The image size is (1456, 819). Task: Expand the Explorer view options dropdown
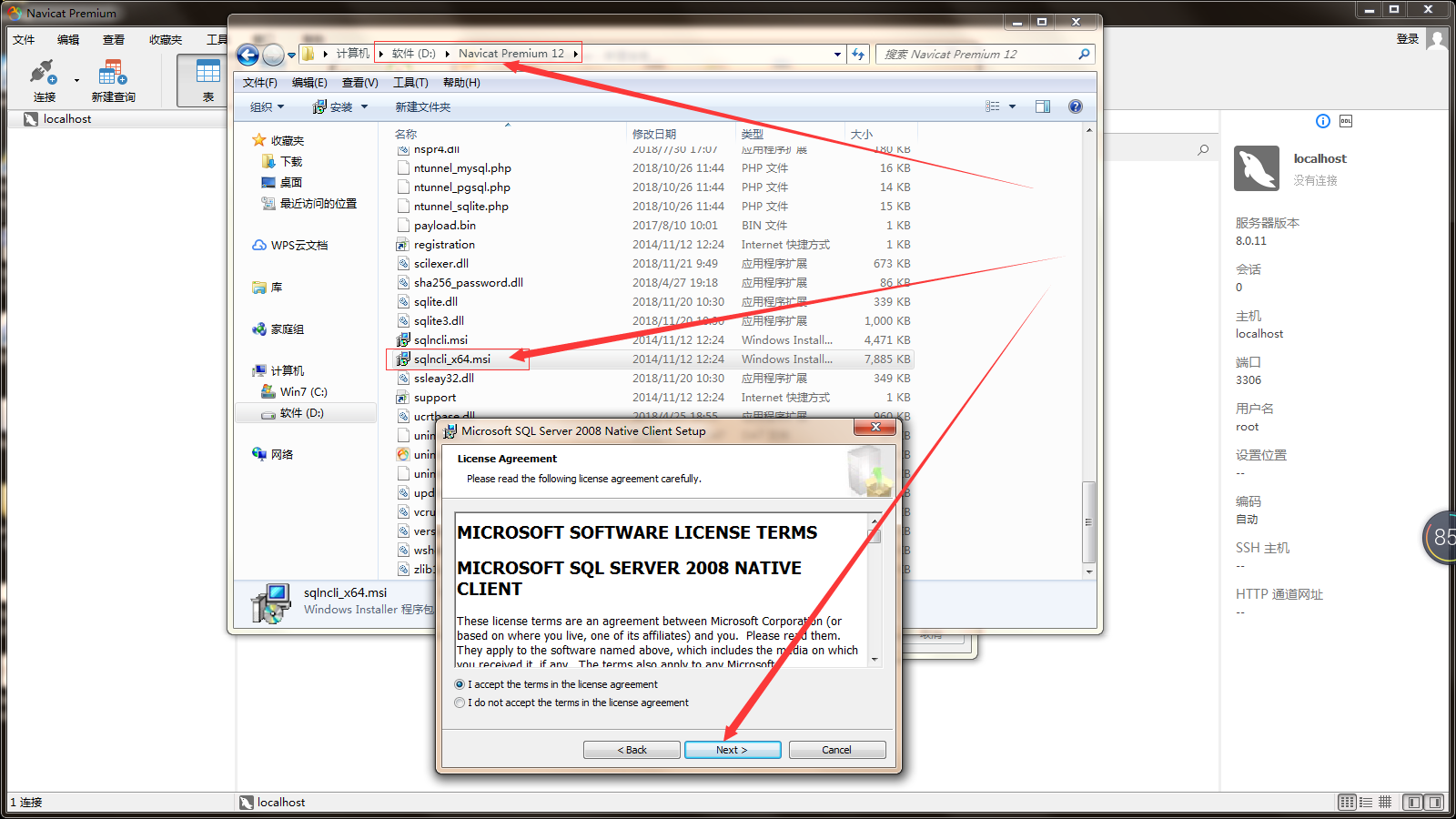click(x=1011, y=106)
